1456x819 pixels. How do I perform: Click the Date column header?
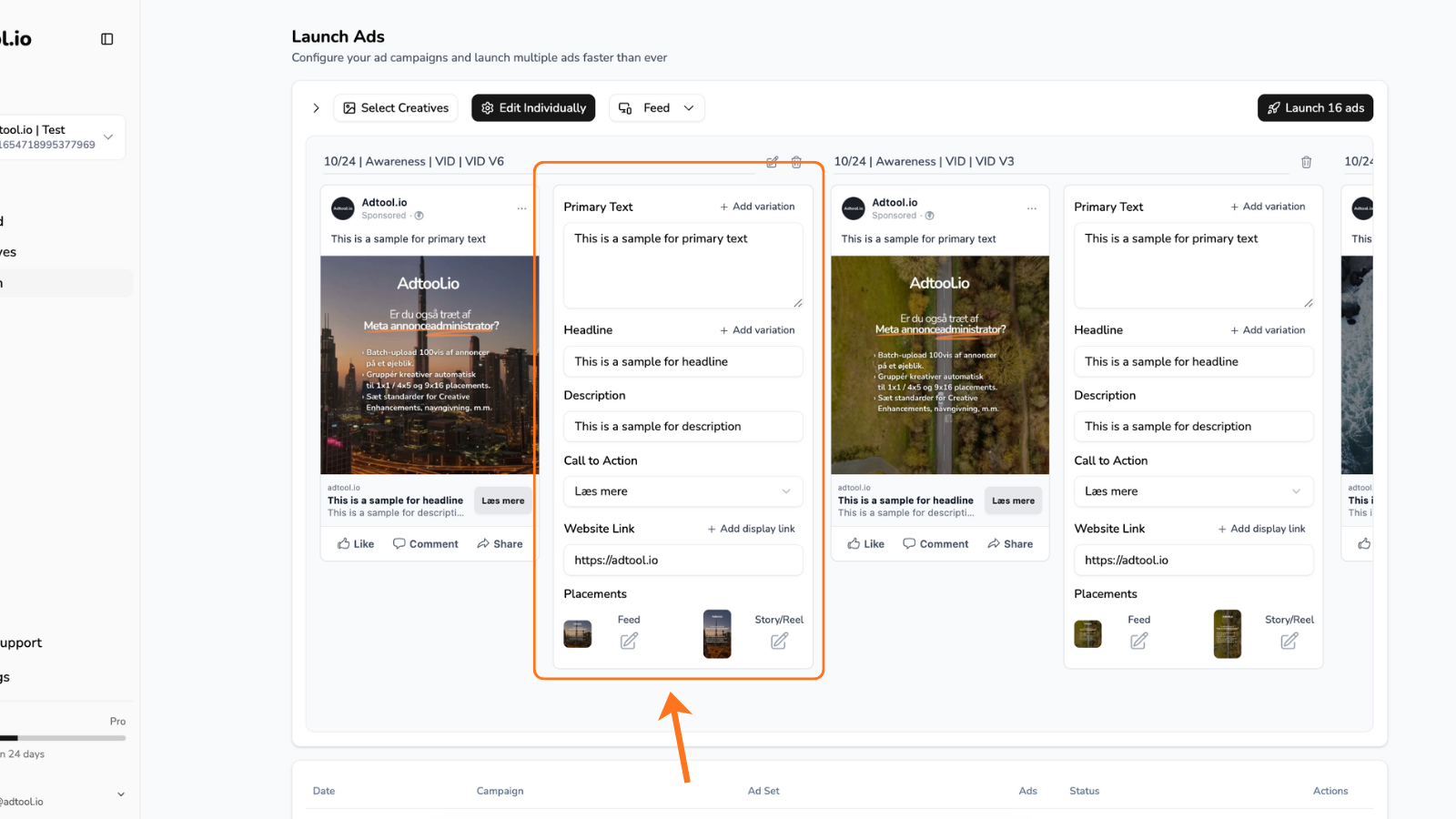click(324, 791)
